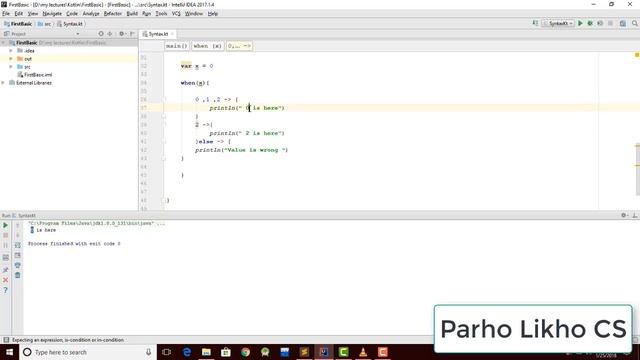The height and width of the screenshot is (360, 640).
Task: Pin the Run tab
Action: click(6, 270)
